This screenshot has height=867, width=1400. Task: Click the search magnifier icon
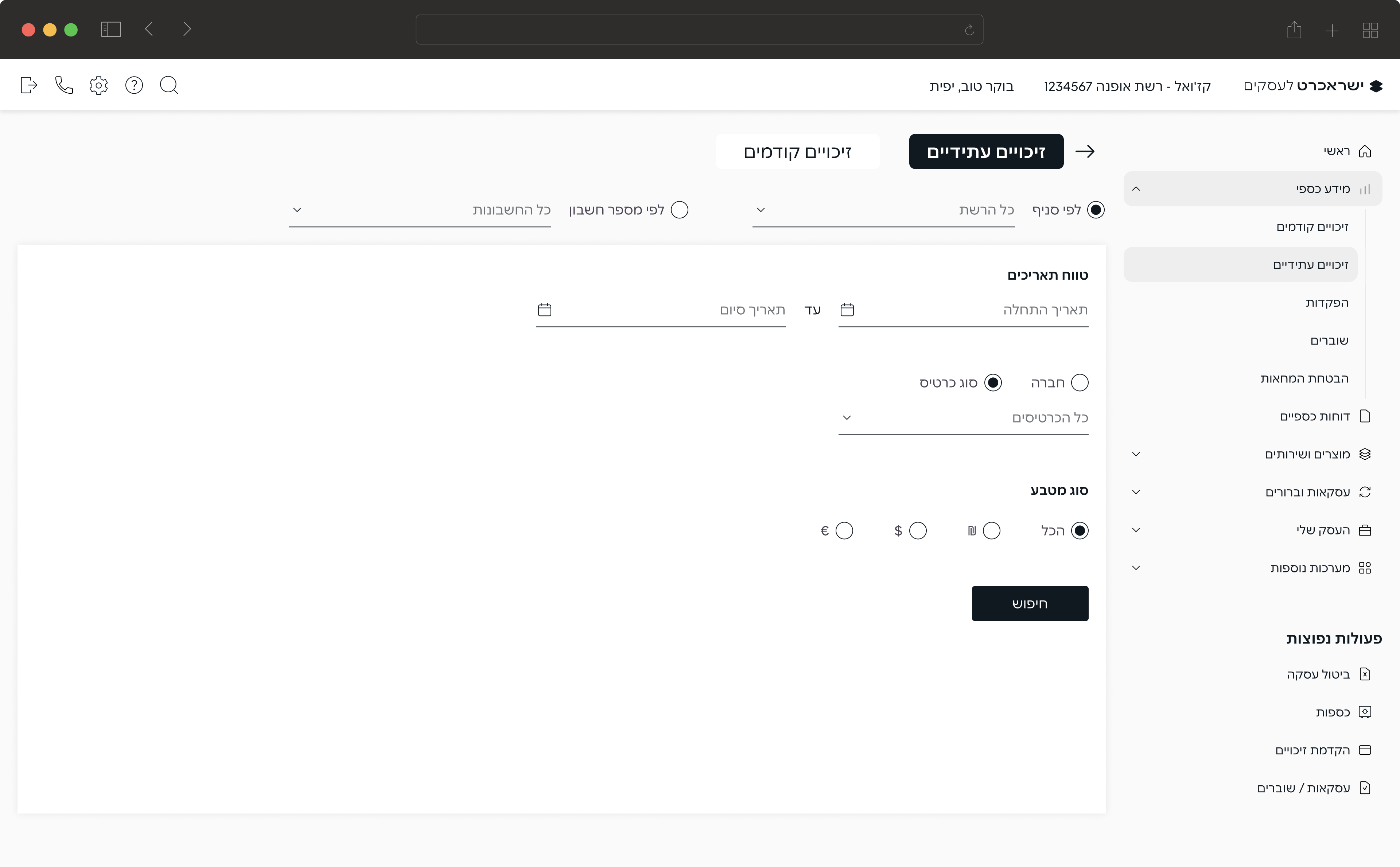pyautogui.click(x=169, y=85)
